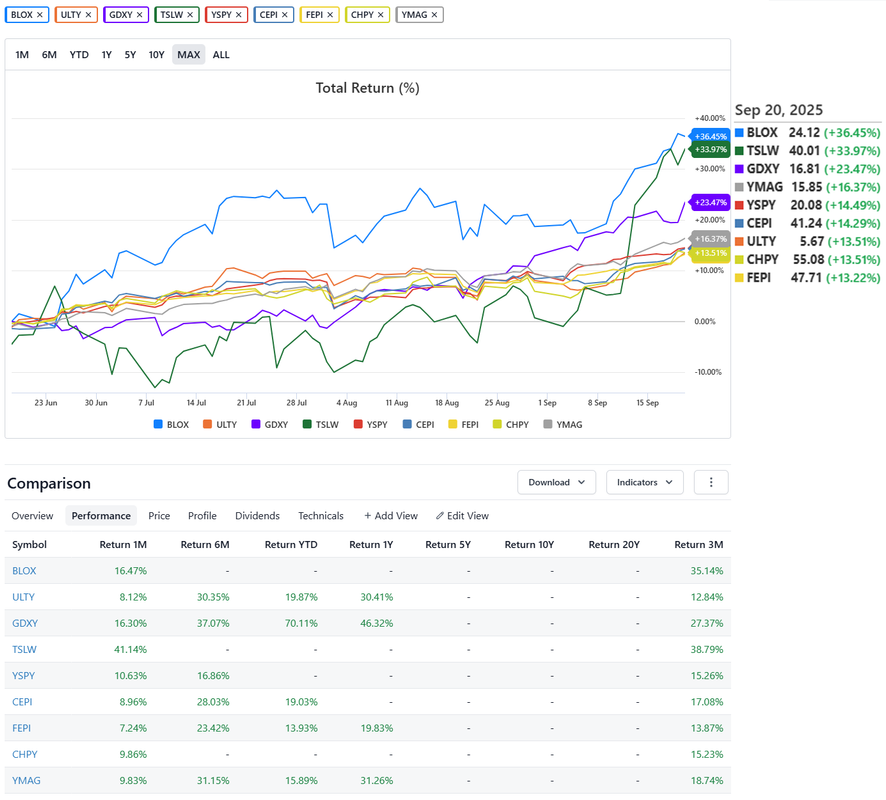Screen dimensions: 886x800
Task: Switch to the Price tab
Action: [x=159, y=516]
